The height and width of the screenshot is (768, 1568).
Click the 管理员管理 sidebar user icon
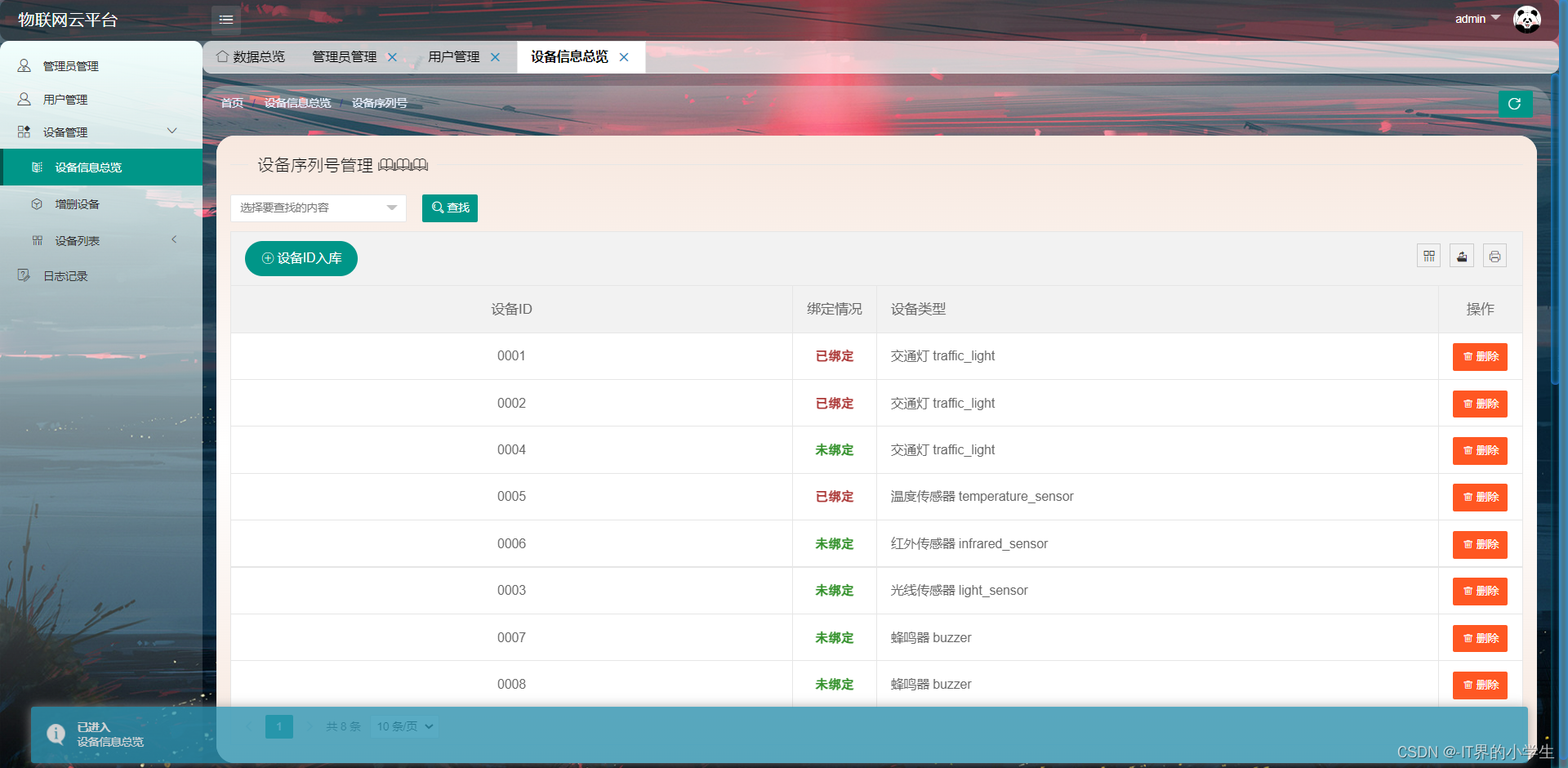pyautogui.click(x=24, y=65)
